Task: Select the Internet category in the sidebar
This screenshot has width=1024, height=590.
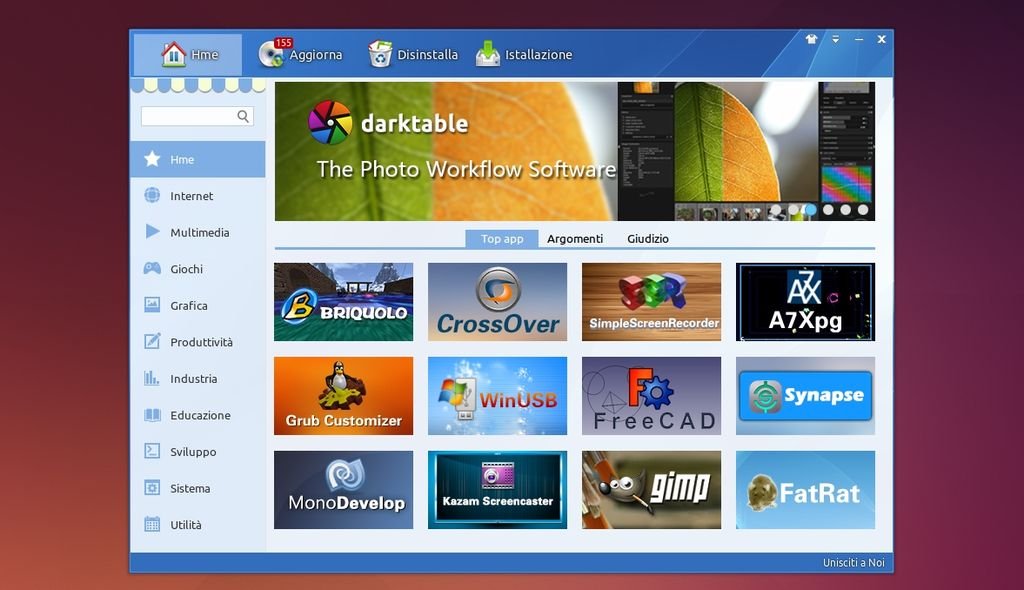Action: (x=191, y=196)
